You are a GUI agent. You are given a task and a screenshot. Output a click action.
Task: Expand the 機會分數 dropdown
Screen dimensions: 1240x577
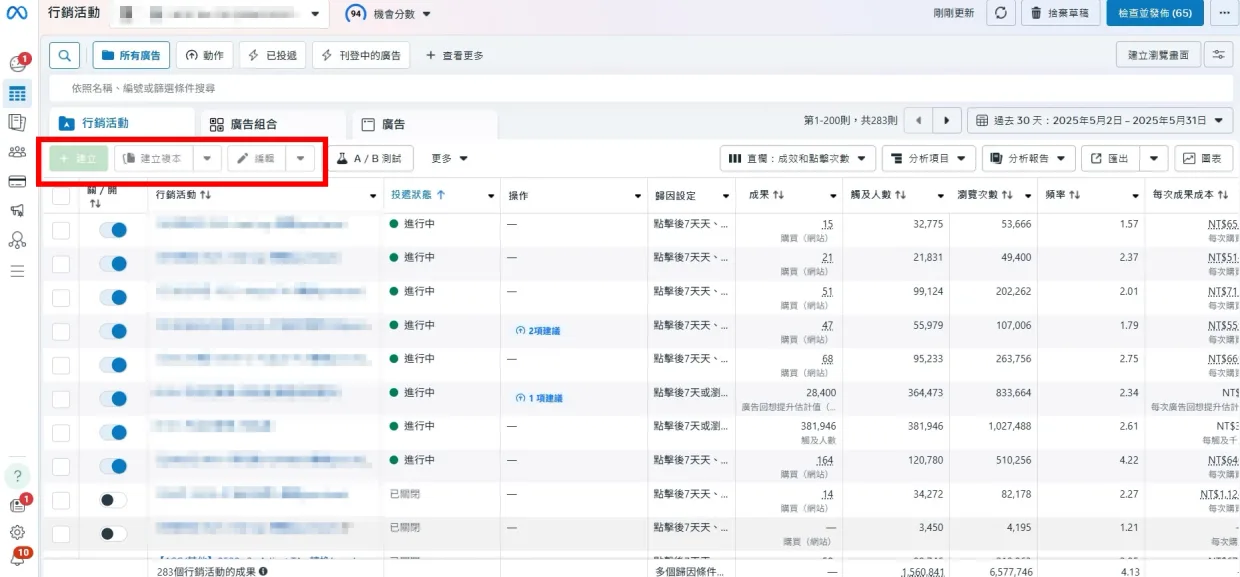(x=389, y=14)
